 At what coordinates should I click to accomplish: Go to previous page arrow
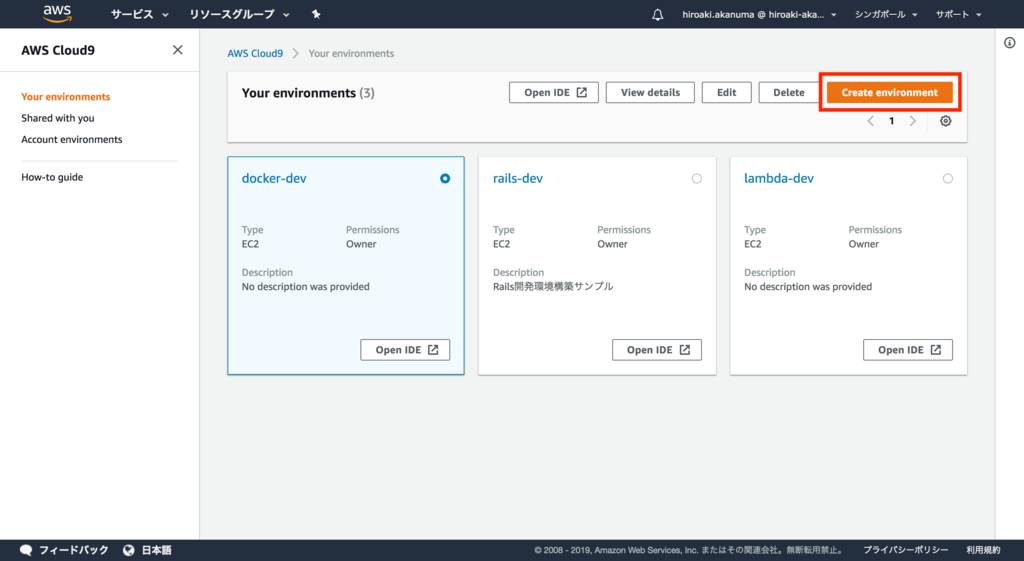[871, 121]
